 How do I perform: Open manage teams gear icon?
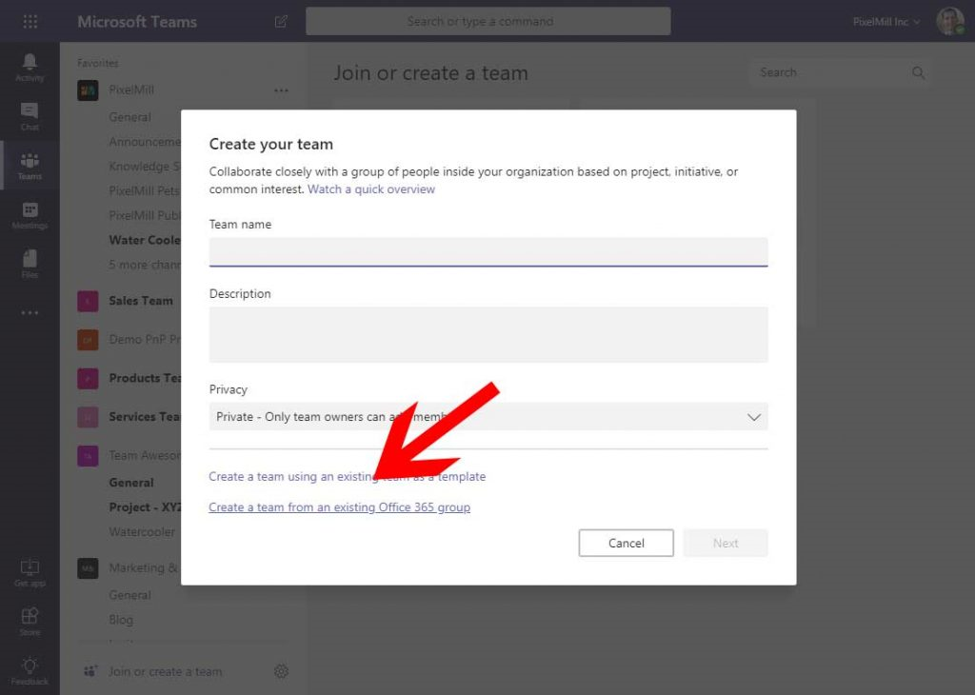[x=281, y=671]
